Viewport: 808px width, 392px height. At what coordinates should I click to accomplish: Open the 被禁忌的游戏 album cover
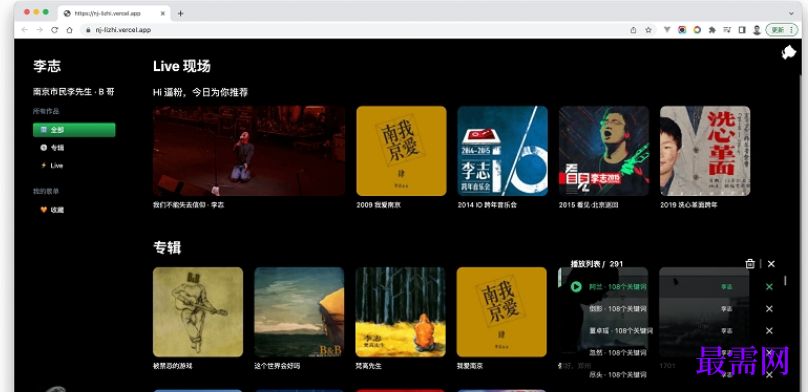[x=198, y=312]
